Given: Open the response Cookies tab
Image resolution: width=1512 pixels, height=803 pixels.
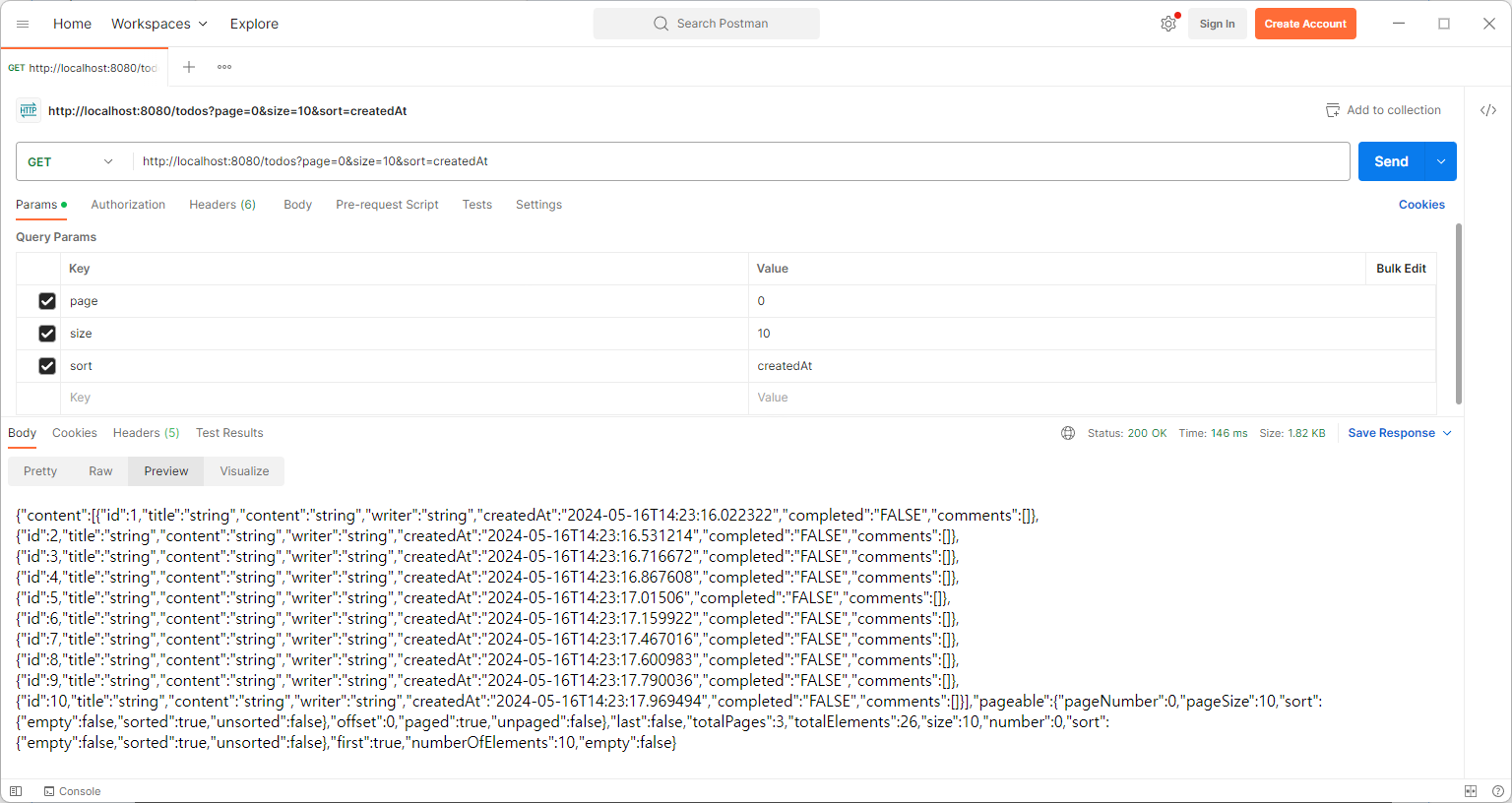Looking at the screenshot, I should point(75,433).
